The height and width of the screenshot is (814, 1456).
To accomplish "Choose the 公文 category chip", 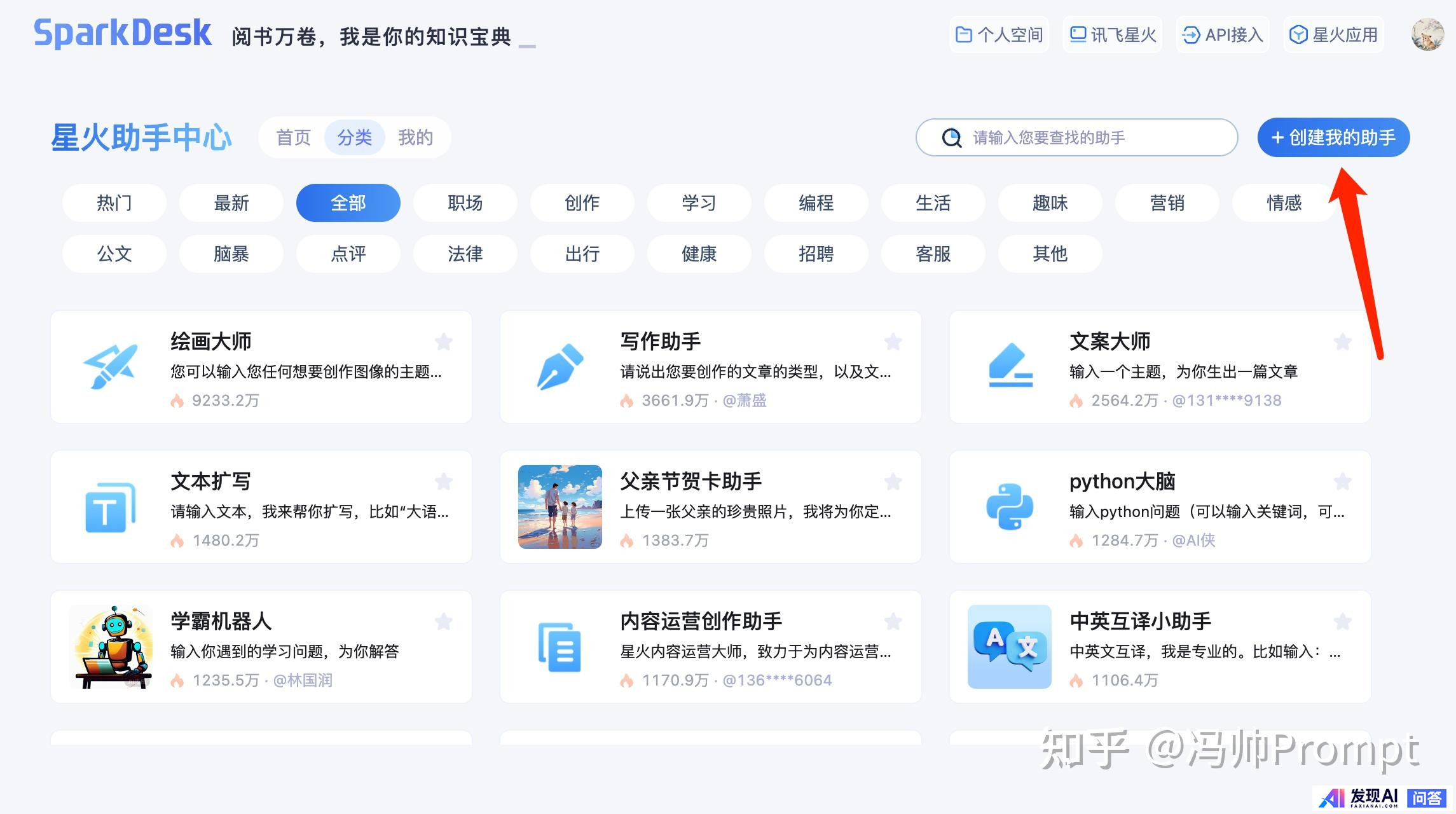I will pos(114,254).
